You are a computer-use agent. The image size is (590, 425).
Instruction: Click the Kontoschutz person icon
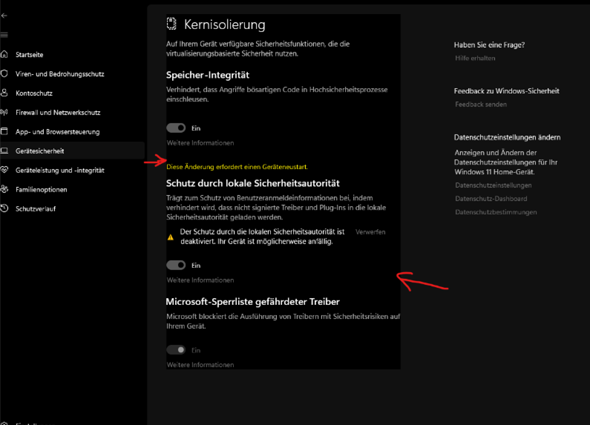4,93
